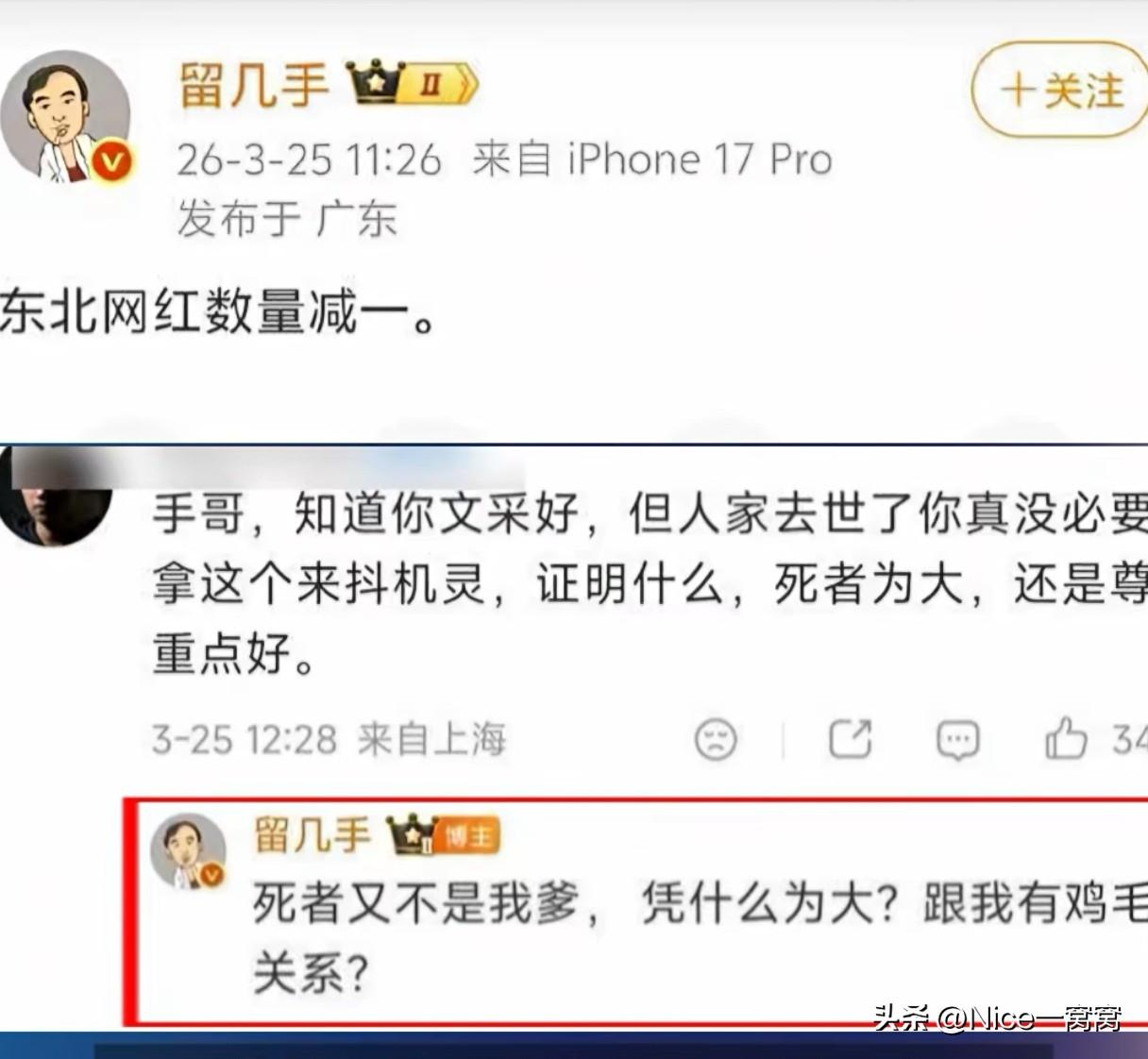The image size is (1148, 1059).
Task: Tap the 博主 author badge in reply
Action: click(468, 836)
